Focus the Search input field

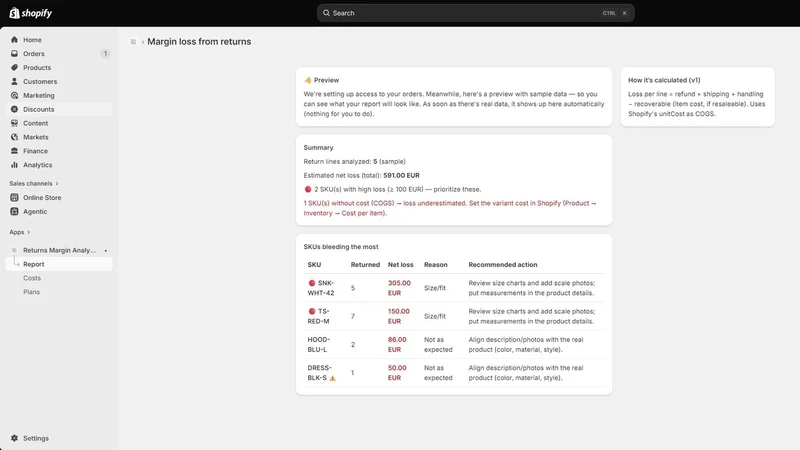click(476, 13)
